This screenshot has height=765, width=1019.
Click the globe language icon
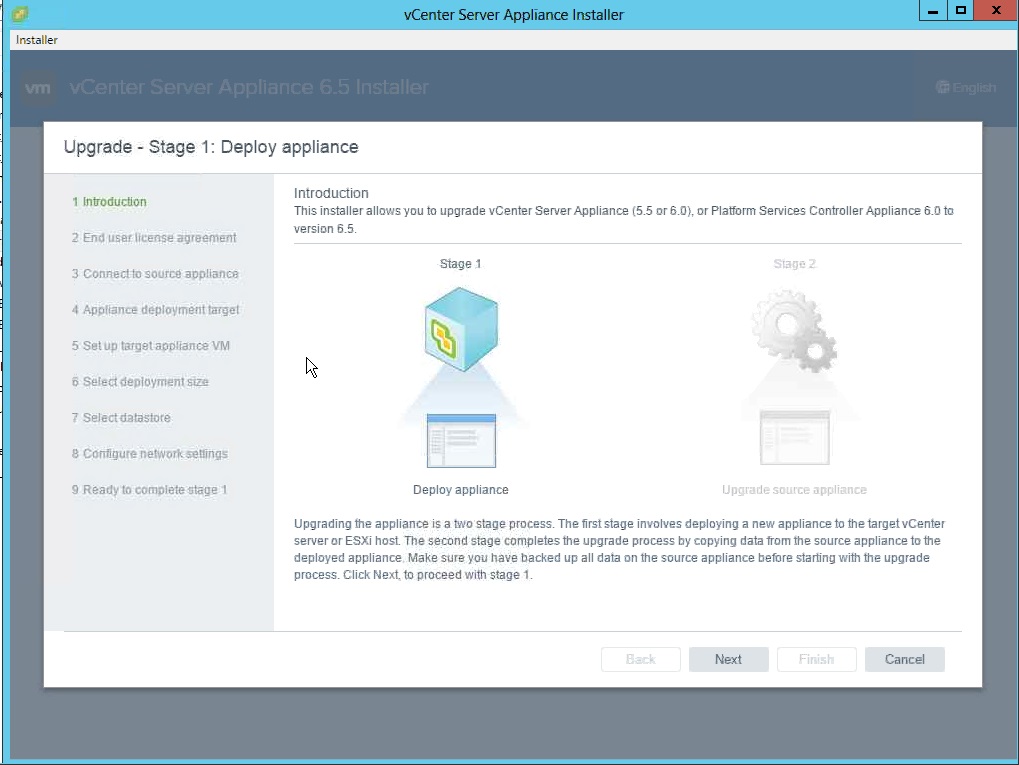point(942,88)
